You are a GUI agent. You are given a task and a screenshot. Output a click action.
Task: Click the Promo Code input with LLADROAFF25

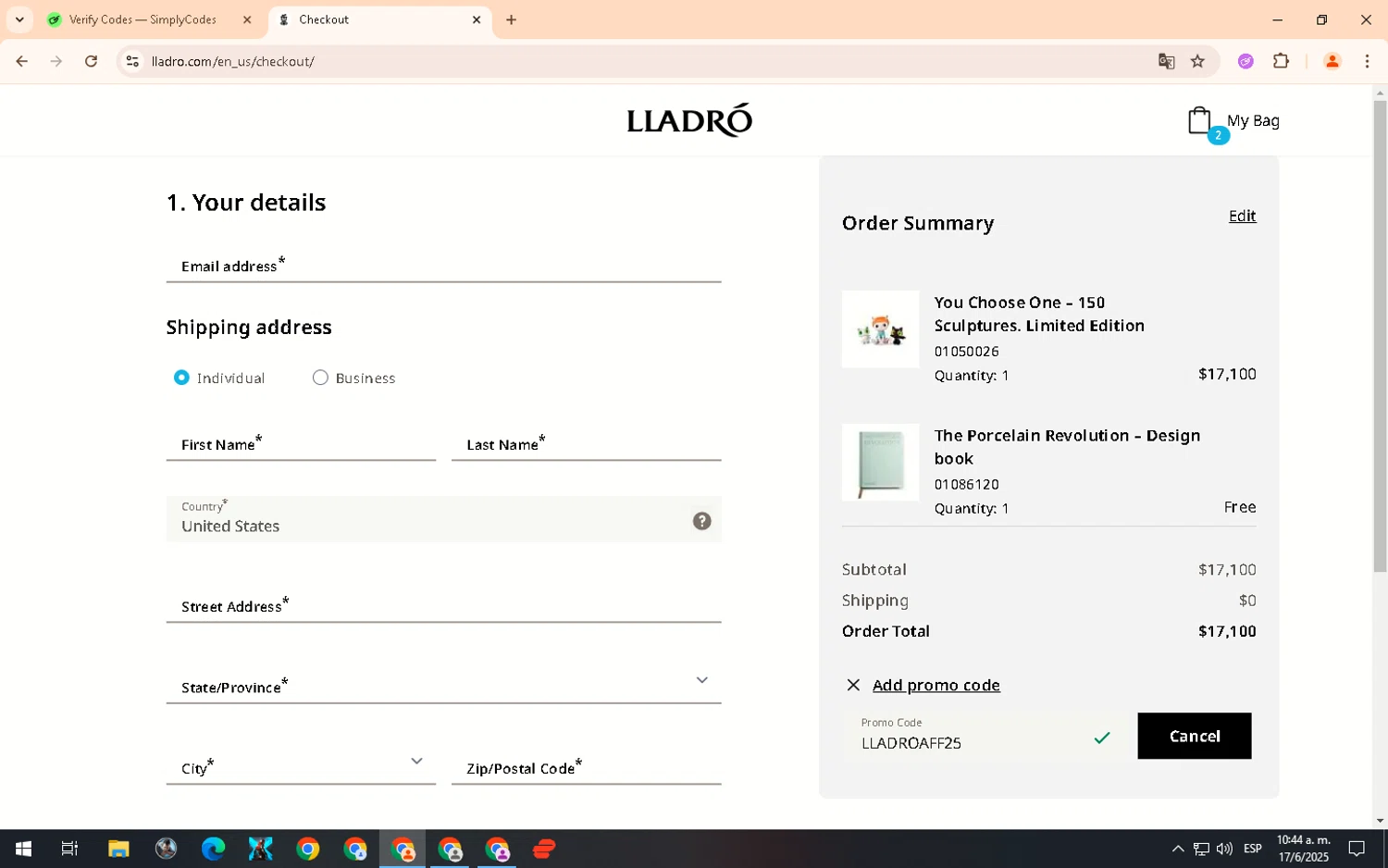pyautogui.click(x=986, y=737)
